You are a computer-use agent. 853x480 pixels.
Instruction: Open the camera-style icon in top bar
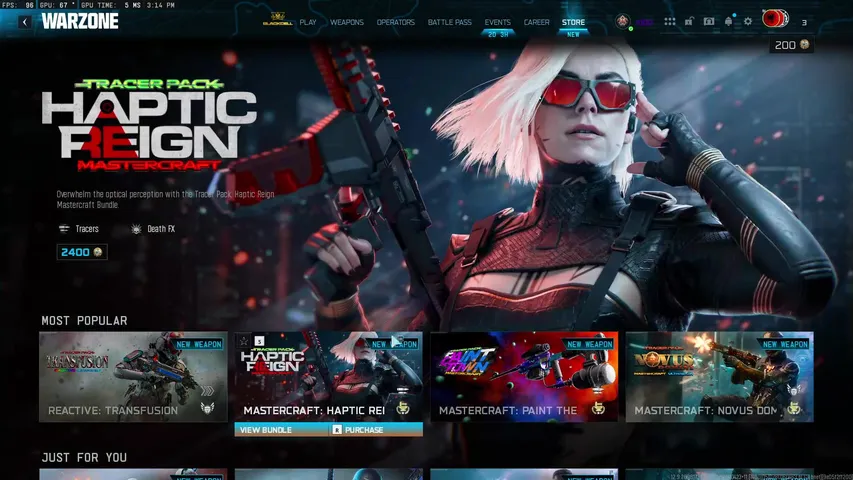tap(709, 21)
